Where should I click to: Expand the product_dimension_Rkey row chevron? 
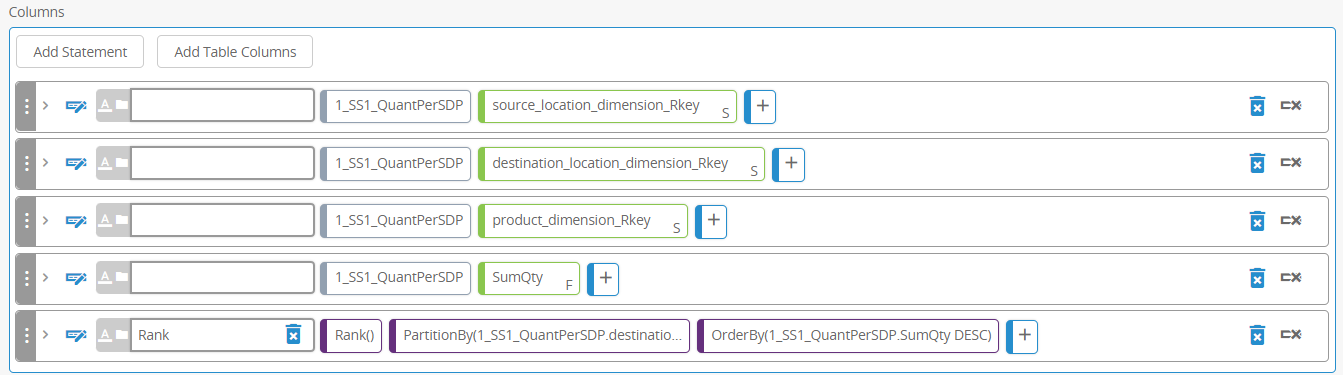[45, 220]
